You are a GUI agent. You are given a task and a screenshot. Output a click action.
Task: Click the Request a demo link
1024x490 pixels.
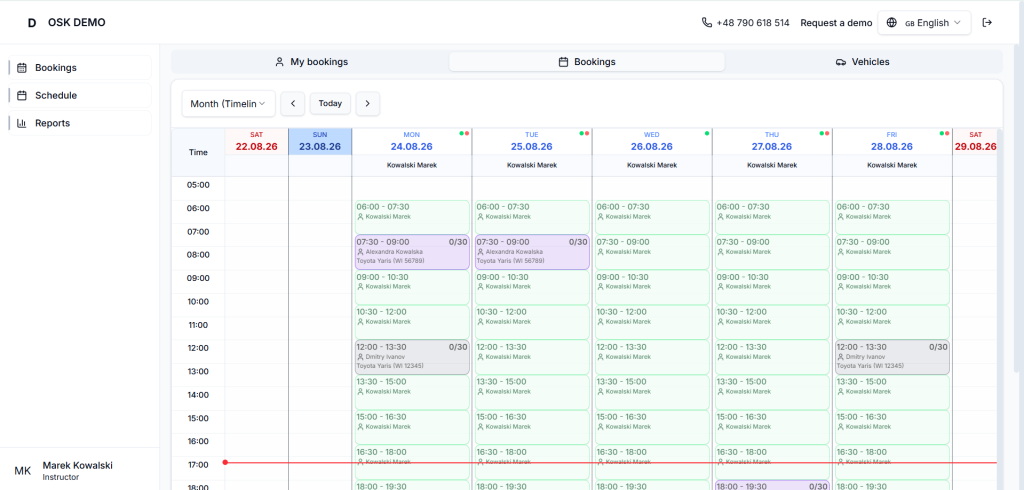point(836,22)
